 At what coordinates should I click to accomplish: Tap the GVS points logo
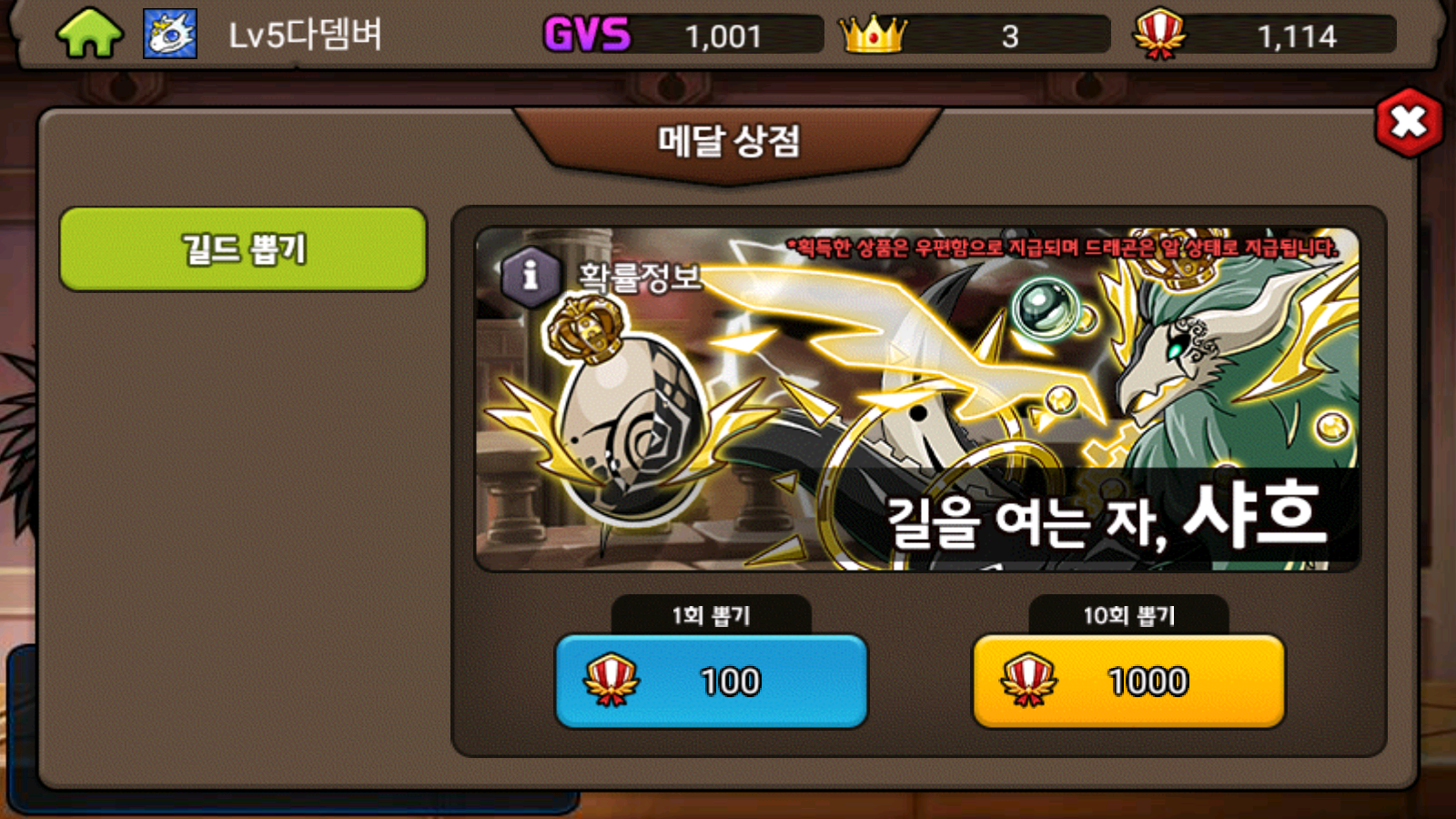[587, 35]
